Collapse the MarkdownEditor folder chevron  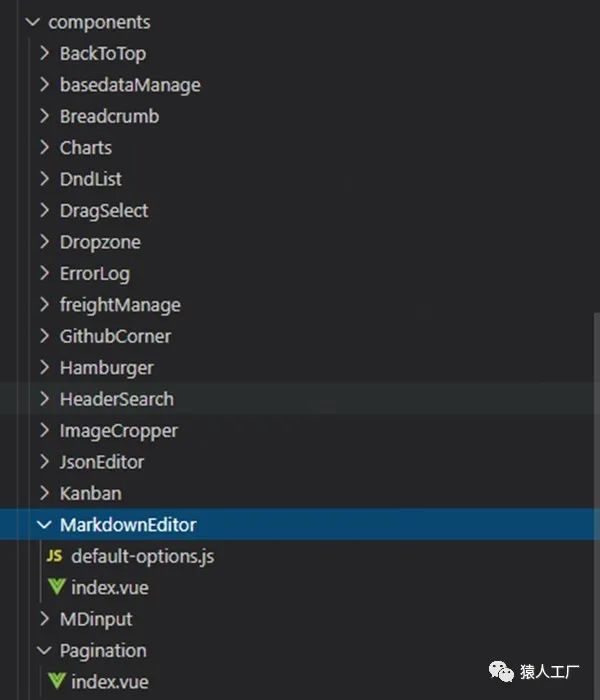44,524
